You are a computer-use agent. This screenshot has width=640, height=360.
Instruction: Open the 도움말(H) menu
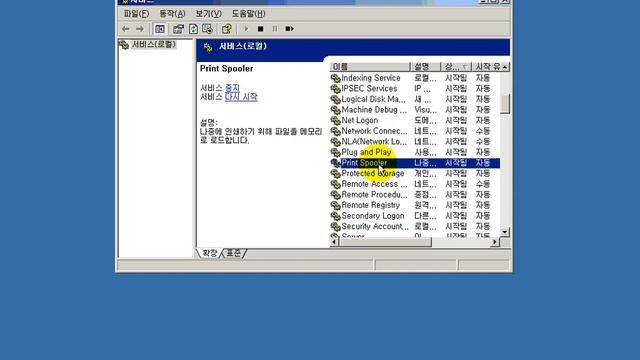point(248,14)
